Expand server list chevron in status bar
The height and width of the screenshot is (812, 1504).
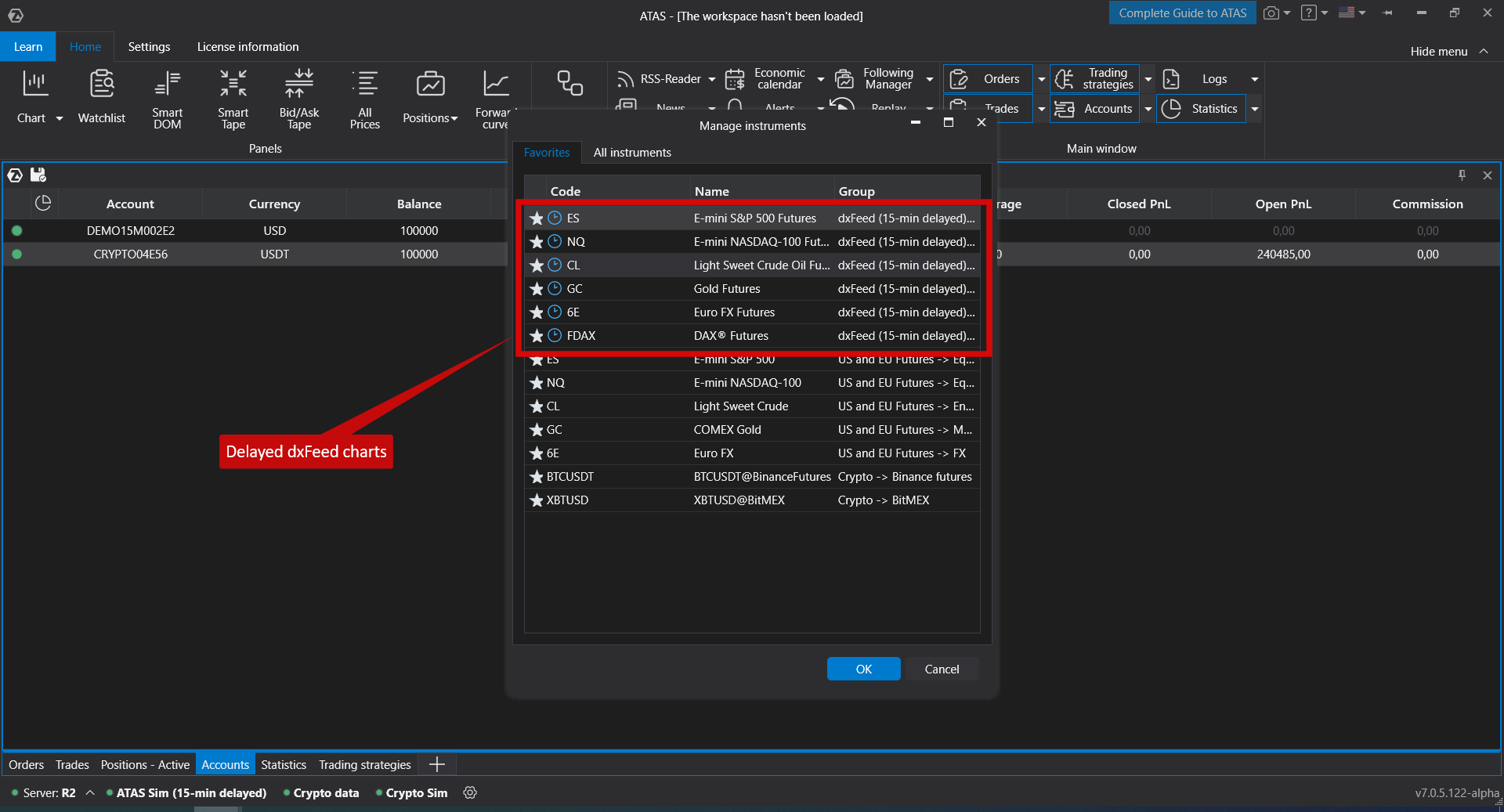click(90, 792)
